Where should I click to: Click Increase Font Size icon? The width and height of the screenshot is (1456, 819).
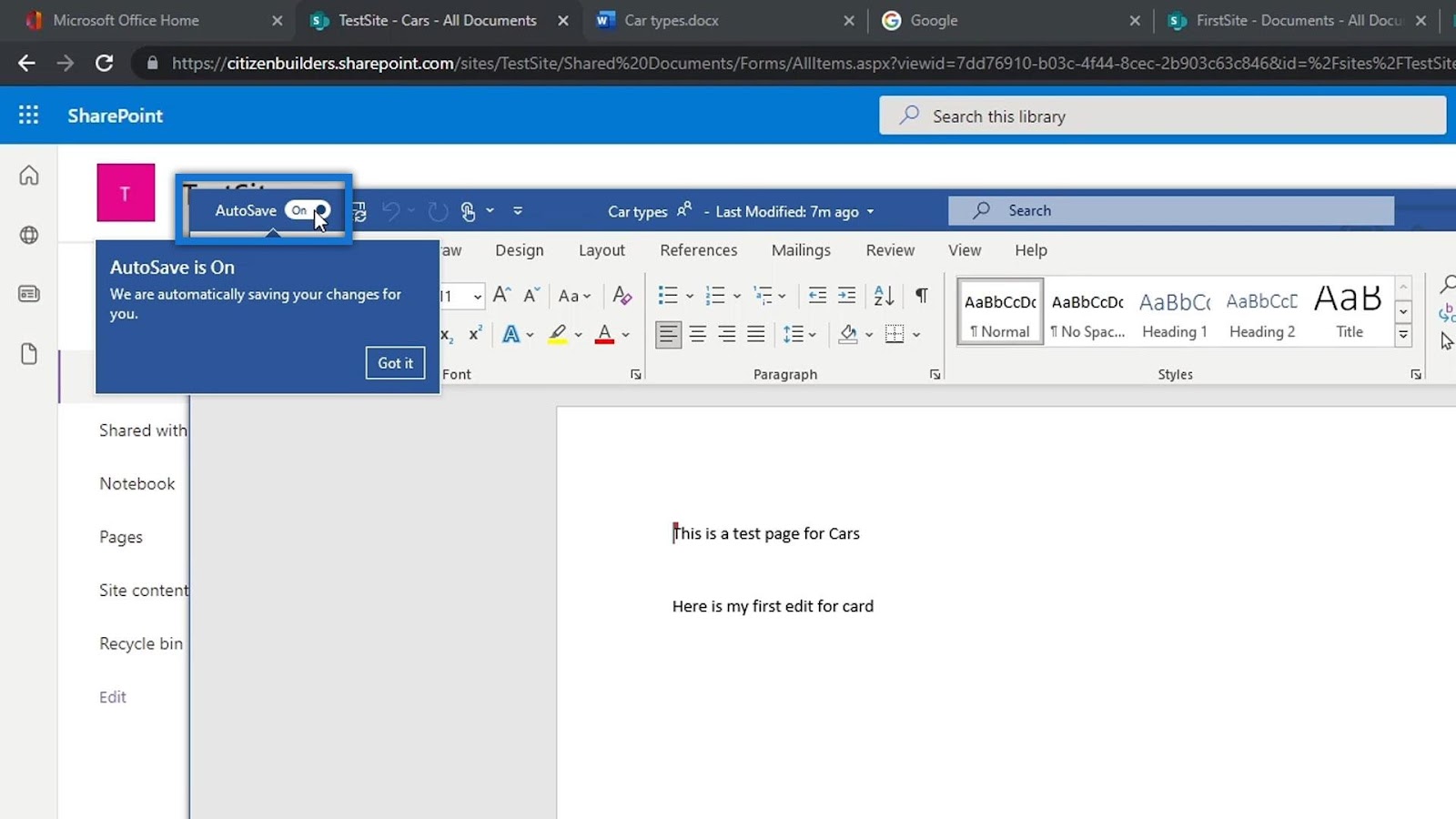(x=501, y=295)
